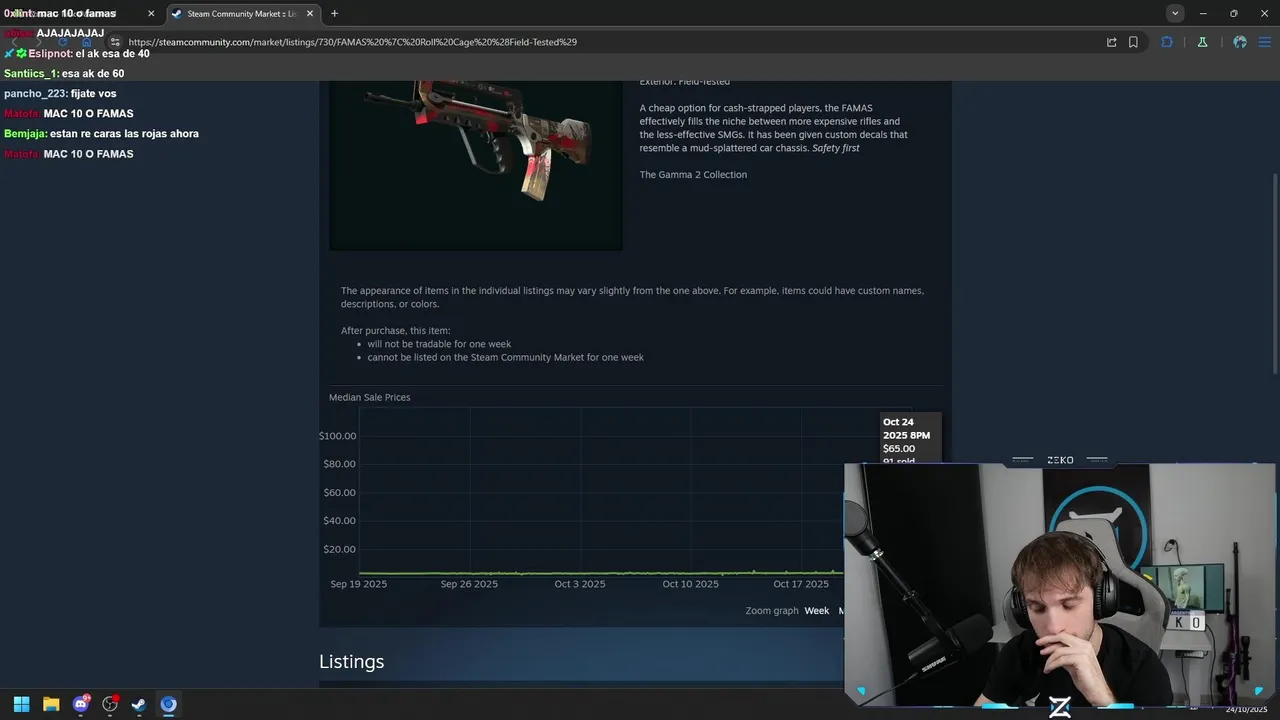Click the page vertical scrollbar thumb
The width and height of the screenshot is (1280, 720).
pyautogui.click(x=1274, y=273)
